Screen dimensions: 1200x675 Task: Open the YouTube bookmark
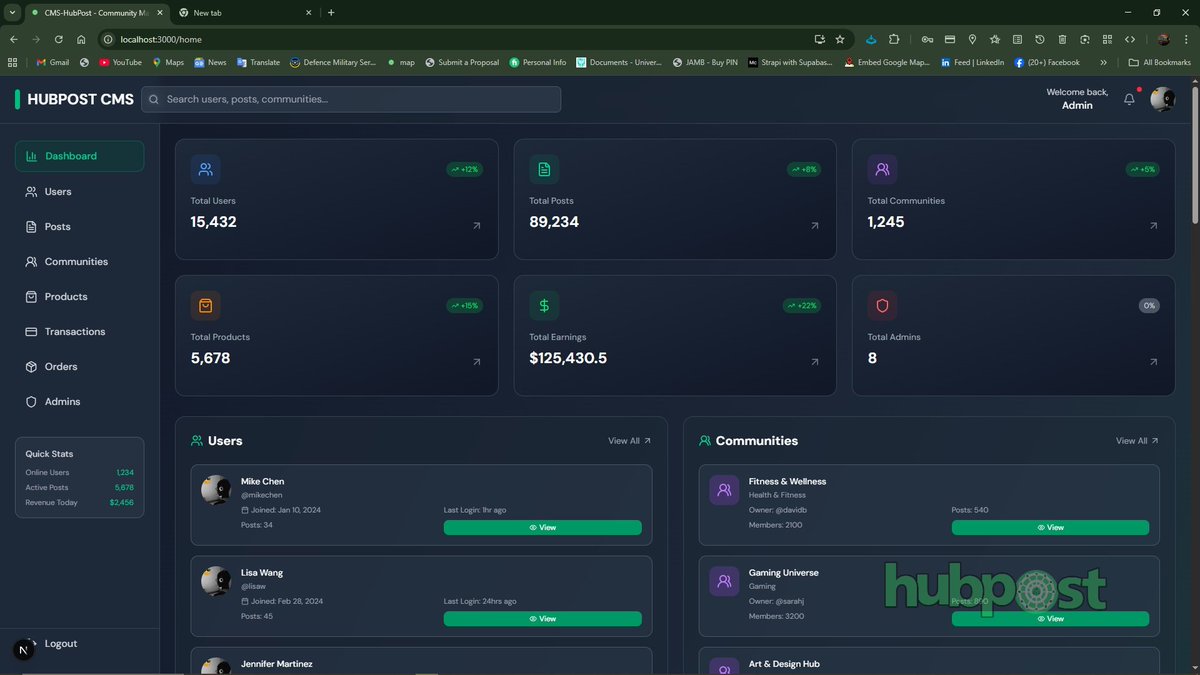tap(120, 62)
